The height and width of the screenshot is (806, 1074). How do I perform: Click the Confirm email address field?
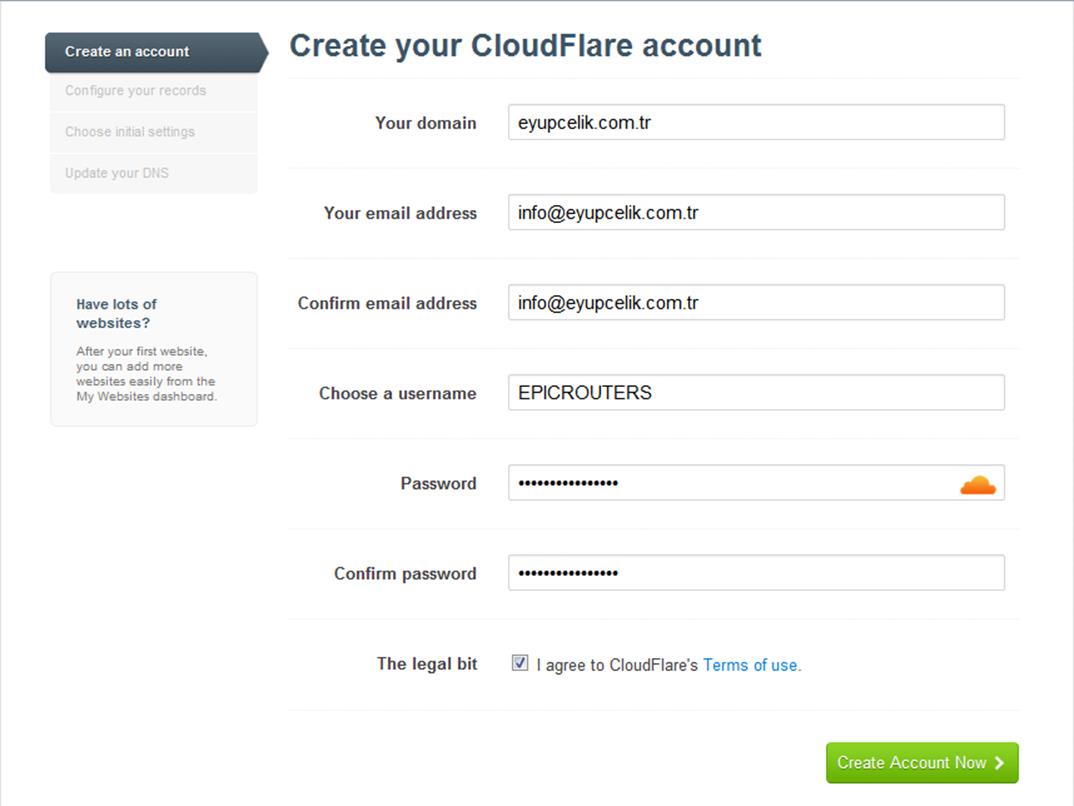(x=756, y=303)
